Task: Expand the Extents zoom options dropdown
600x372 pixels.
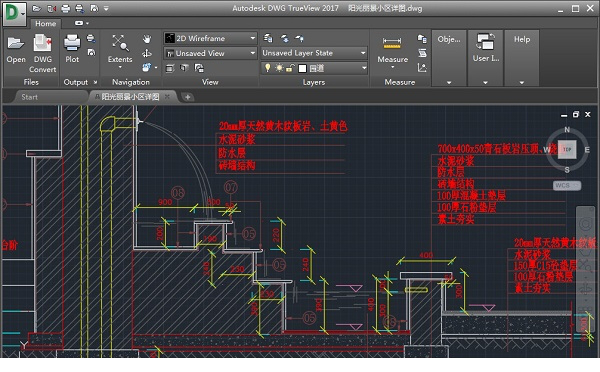Action: point(120,67)
